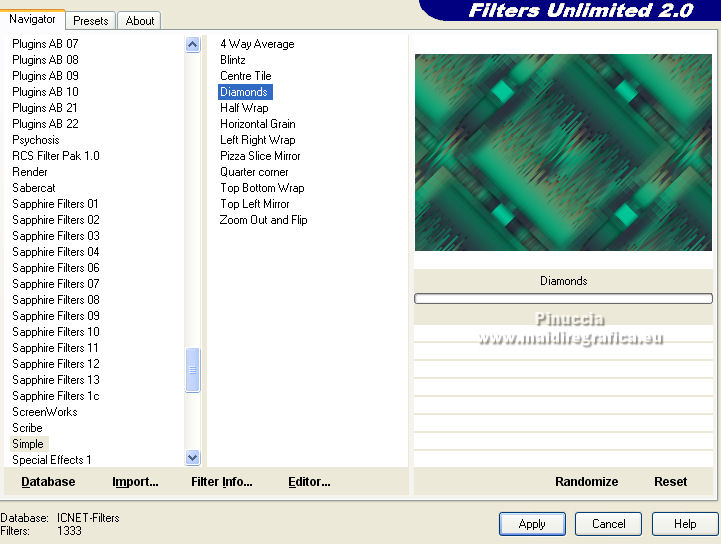Select the Plugins AB 09 category

(x=45, y=76)
